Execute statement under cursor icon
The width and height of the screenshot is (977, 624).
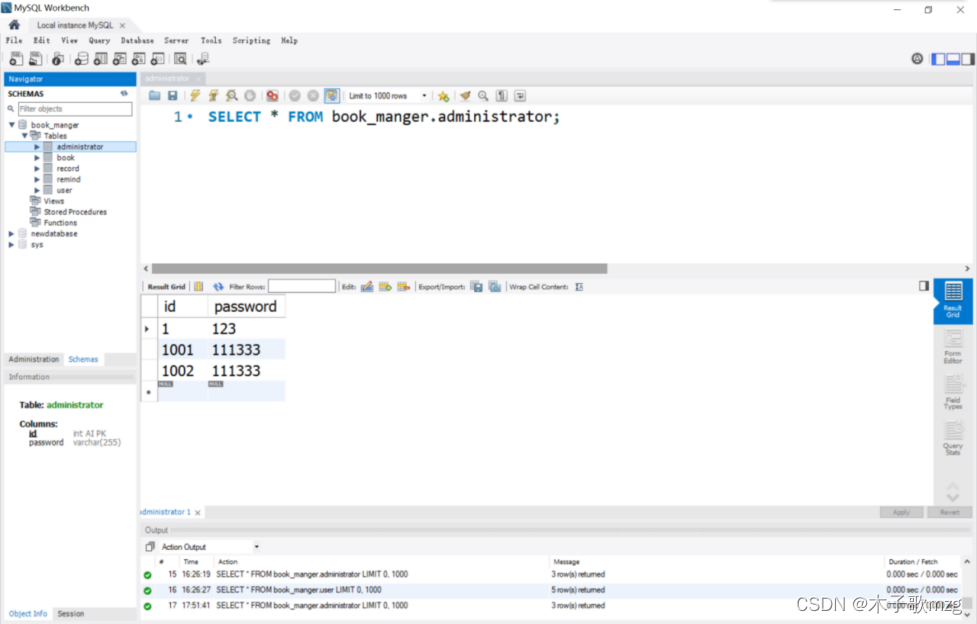(214, 95)
